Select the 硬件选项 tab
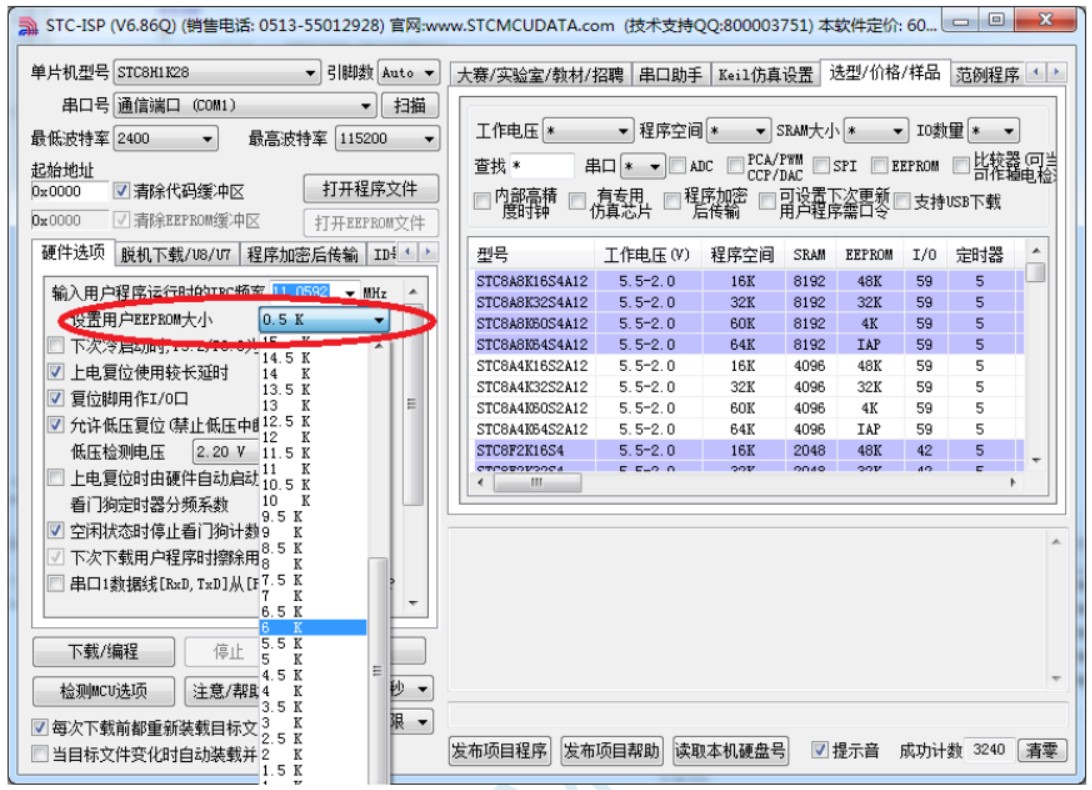 pos(72,253)
